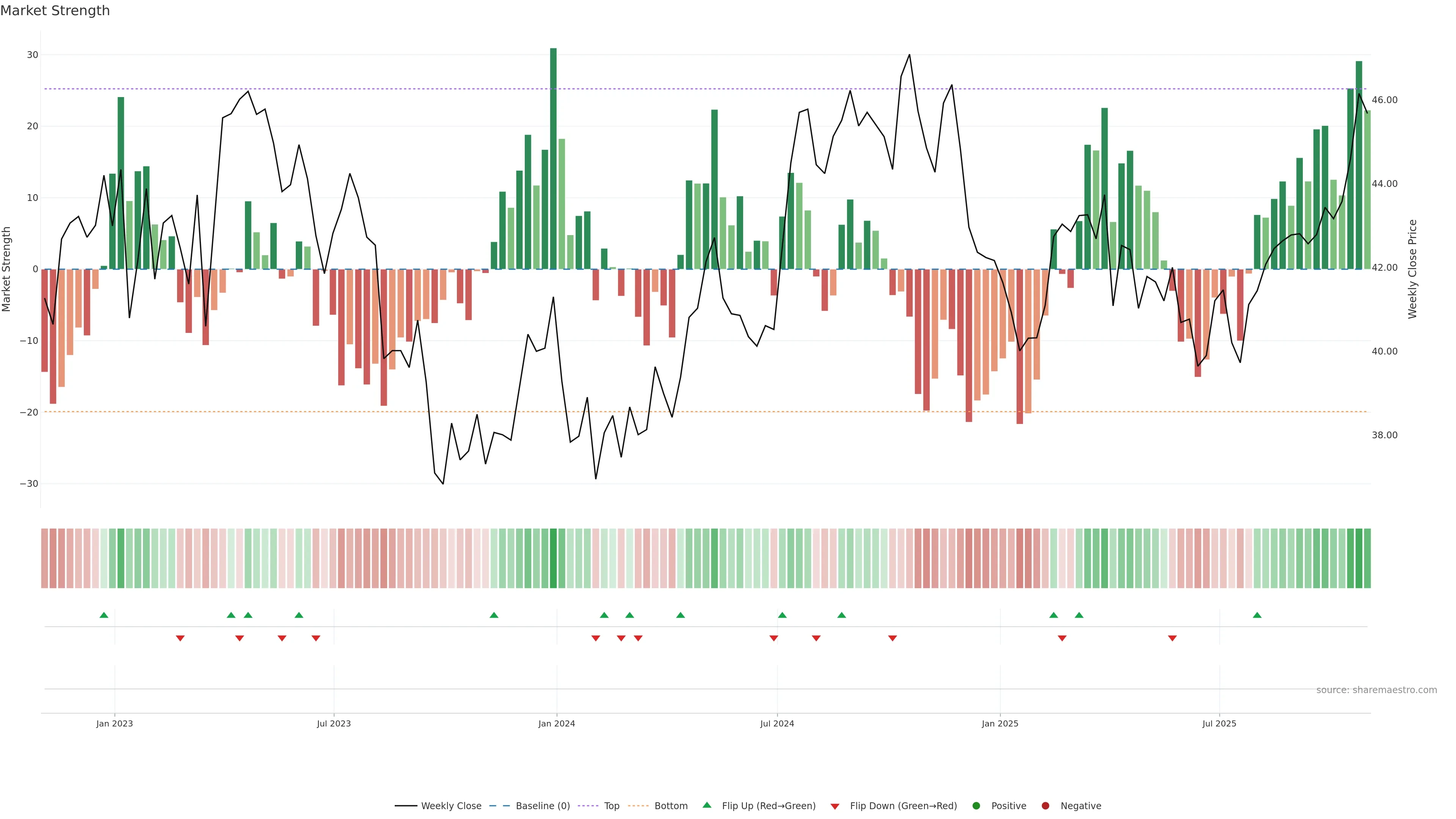The height and width of the screenshot is (819, 1456).
Task: Click the Positive green circle legend icon
Action: click(976, 806)
